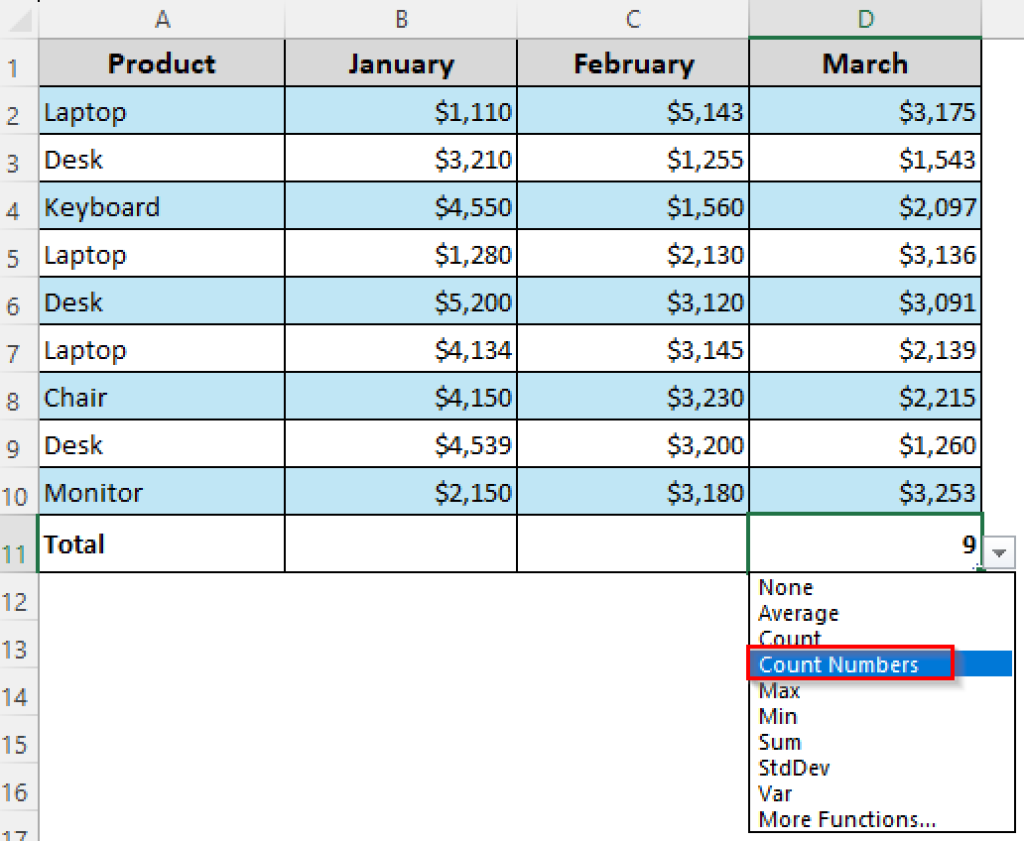Choose Average from the function dropdown
The image size is (1024, 841).
coord(798,613)
